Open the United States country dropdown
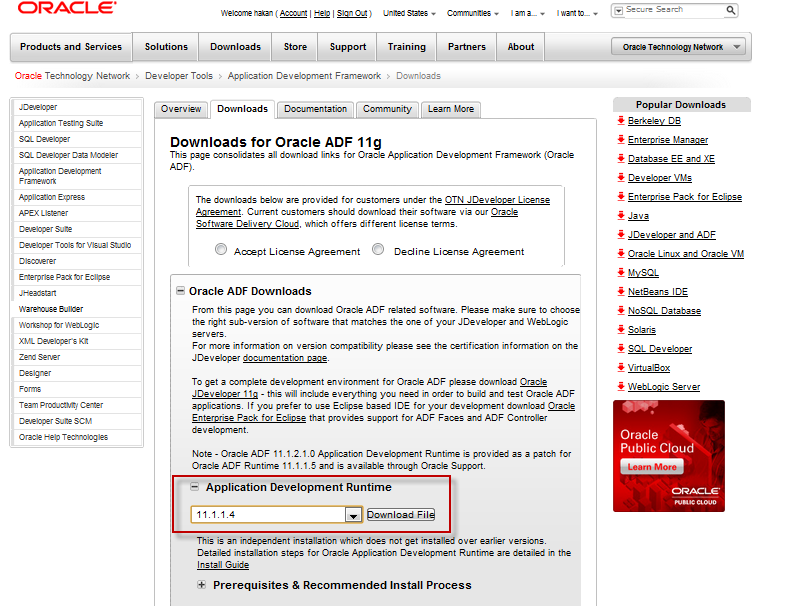This screenshot has height=606, width=786. point(409,14)
